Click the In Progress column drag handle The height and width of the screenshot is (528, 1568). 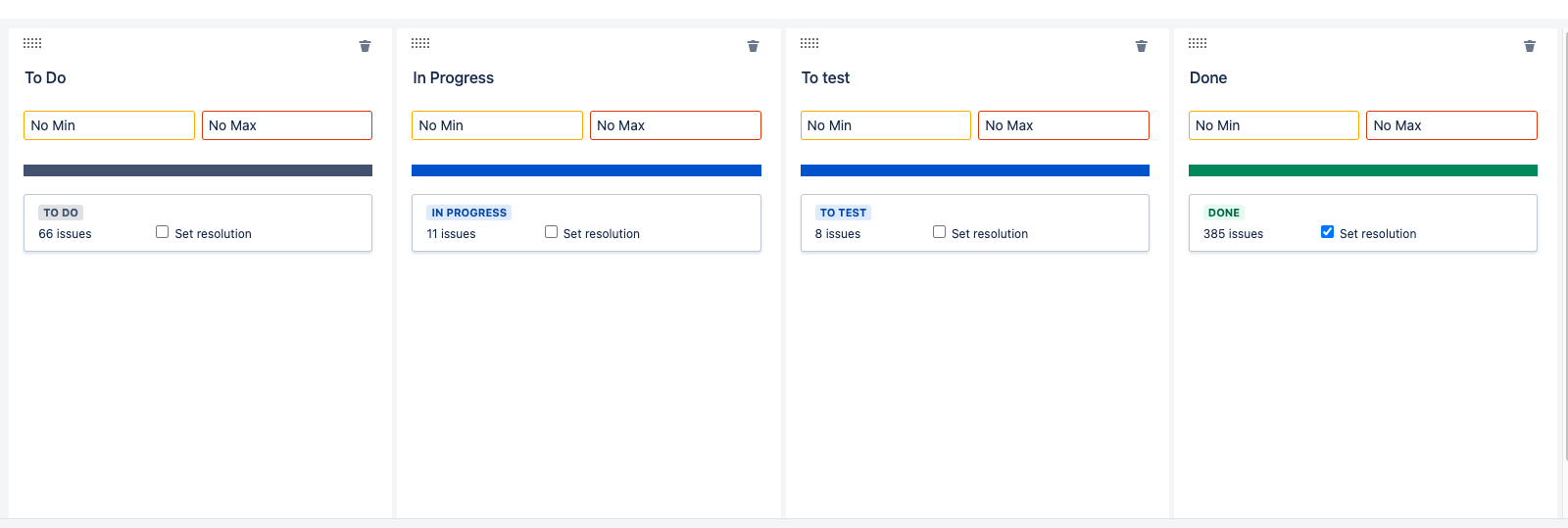(420, 43)
